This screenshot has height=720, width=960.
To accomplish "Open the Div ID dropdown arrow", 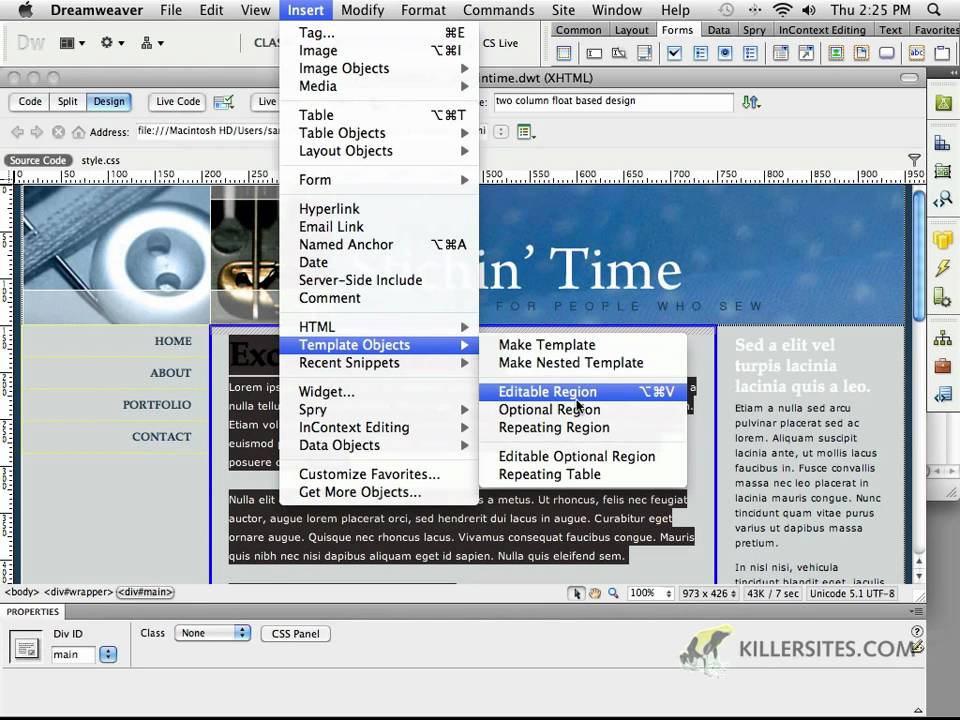I will click(108, 654).
